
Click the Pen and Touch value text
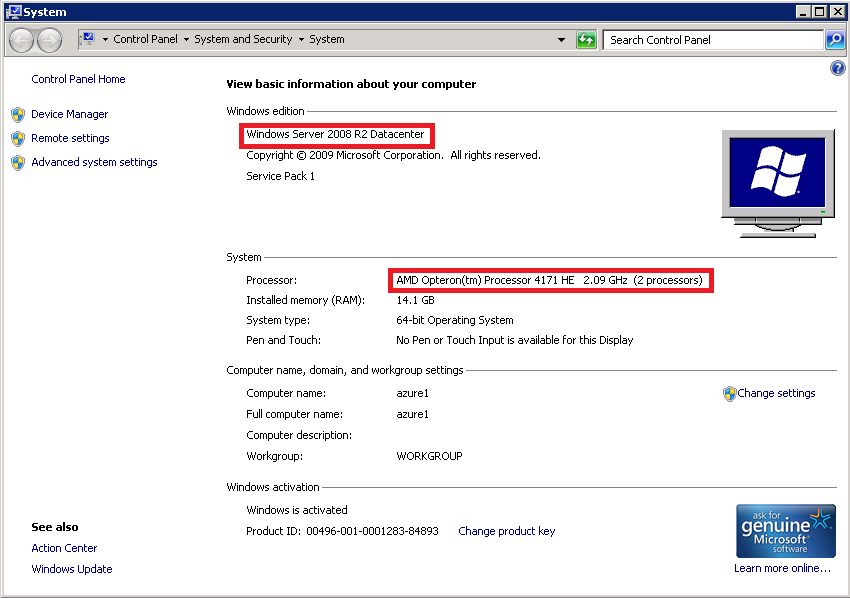point(514,340)
